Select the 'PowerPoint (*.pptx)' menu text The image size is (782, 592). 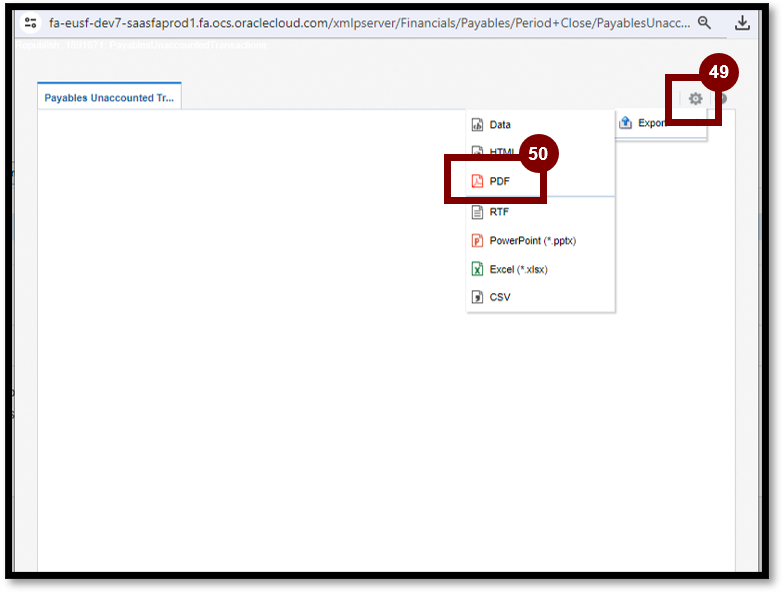[x=532, y=241]
